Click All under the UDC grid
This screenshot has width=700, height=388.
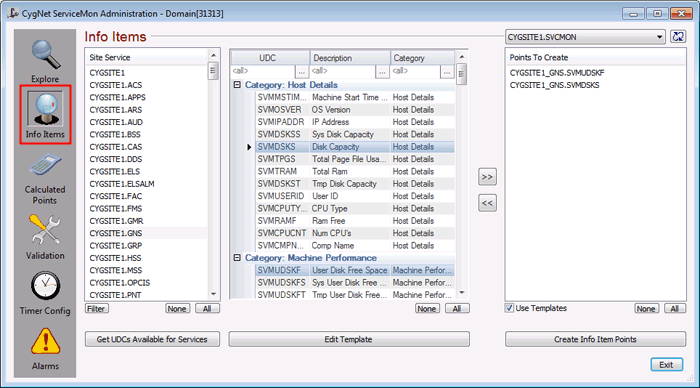click(457, 309)
